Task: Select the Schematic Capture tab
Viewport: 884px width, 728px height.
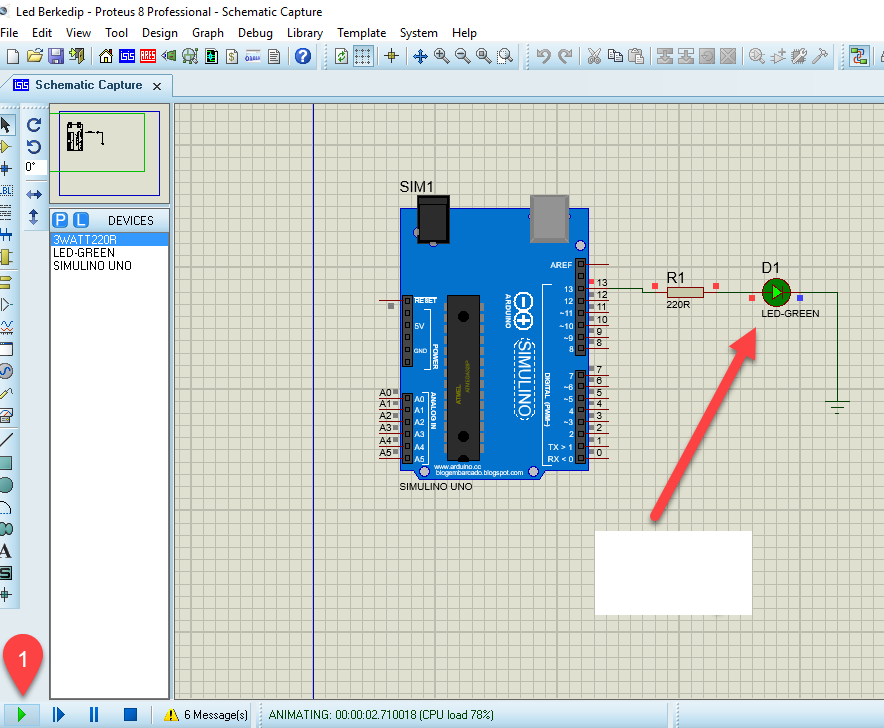Action: pos(88,85)
